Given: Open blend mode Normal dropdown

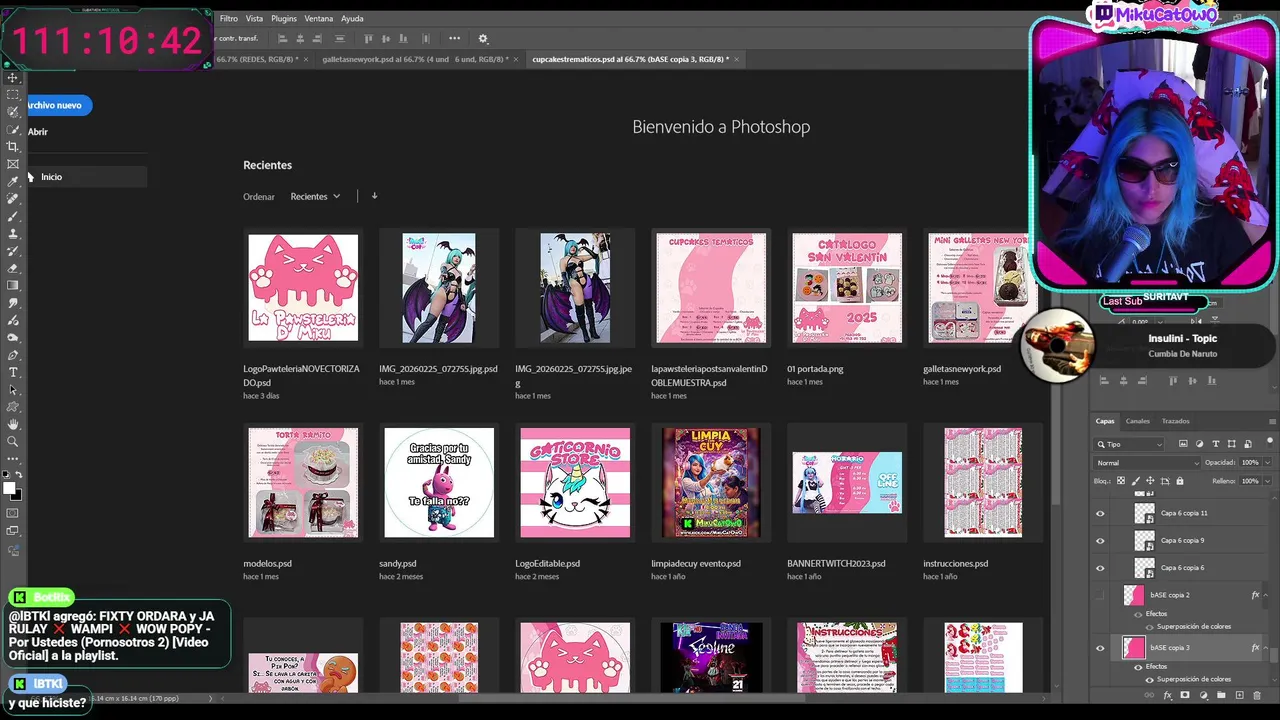Looking at the screenshot, I should coord(1147,462).
